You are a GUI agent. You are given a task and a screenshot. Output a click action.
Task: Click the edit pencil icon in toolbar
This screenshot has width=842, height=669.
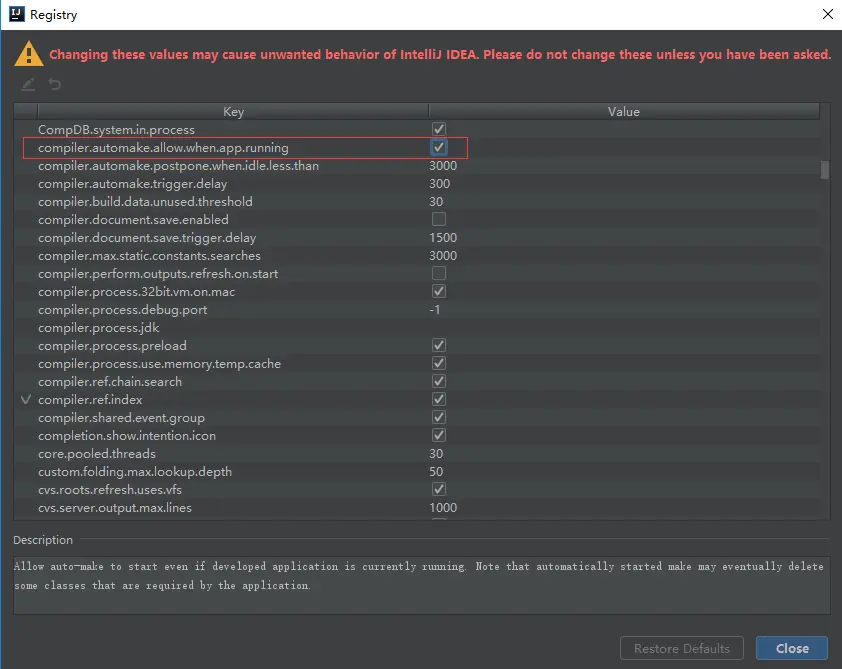point(28,84)
